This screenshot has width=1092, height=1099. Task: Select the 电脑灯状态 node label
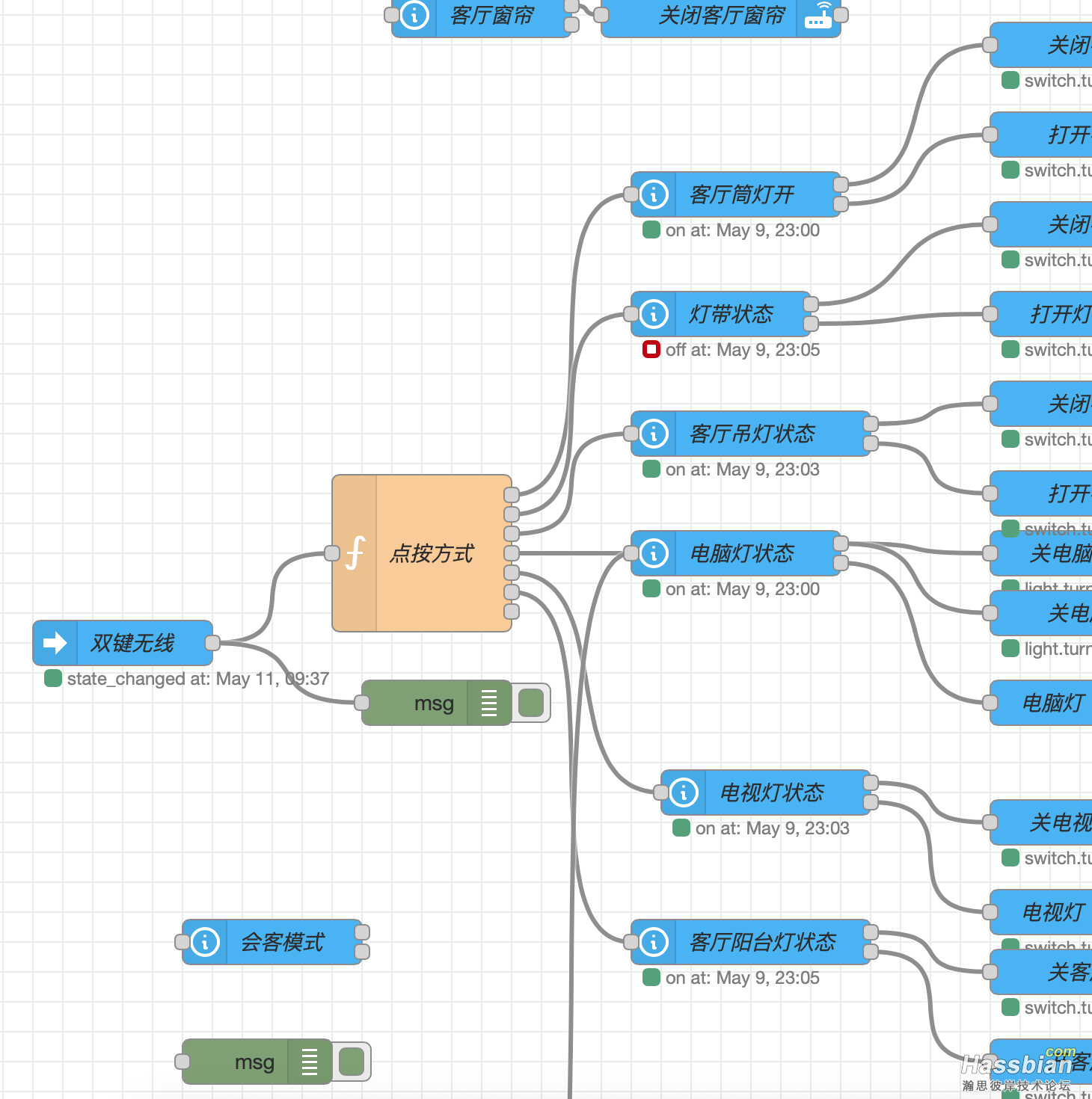coord(741,553)
